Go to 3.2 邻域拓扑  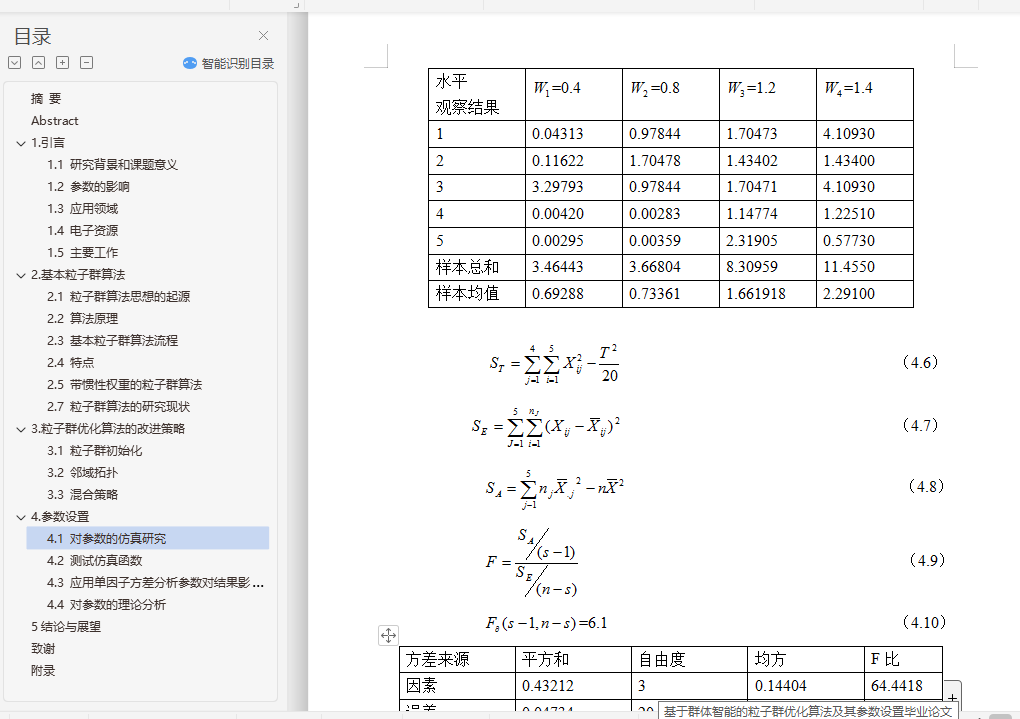(83, 473)
